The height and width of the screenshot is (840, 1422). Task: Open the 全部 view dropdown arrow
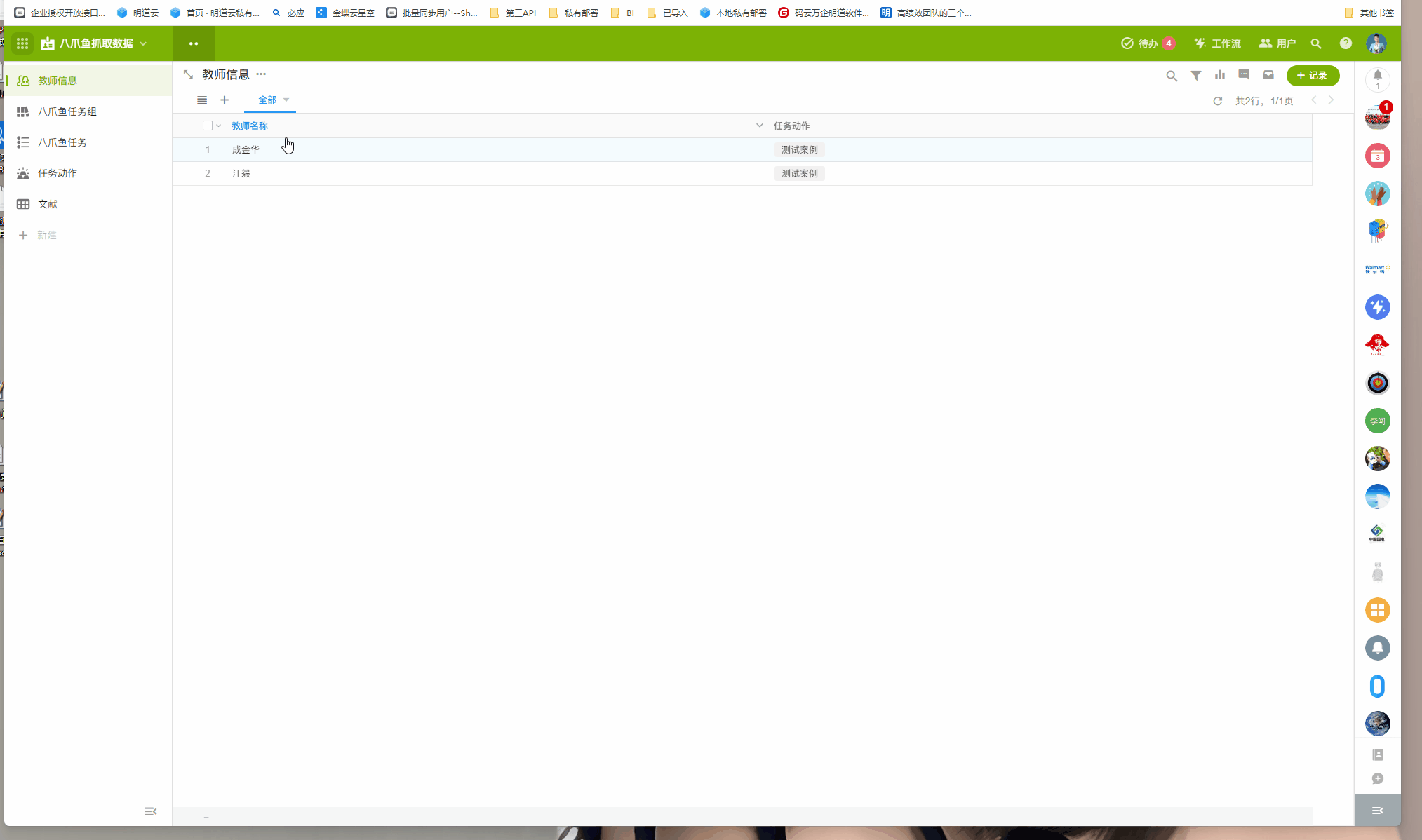point(286,100)
